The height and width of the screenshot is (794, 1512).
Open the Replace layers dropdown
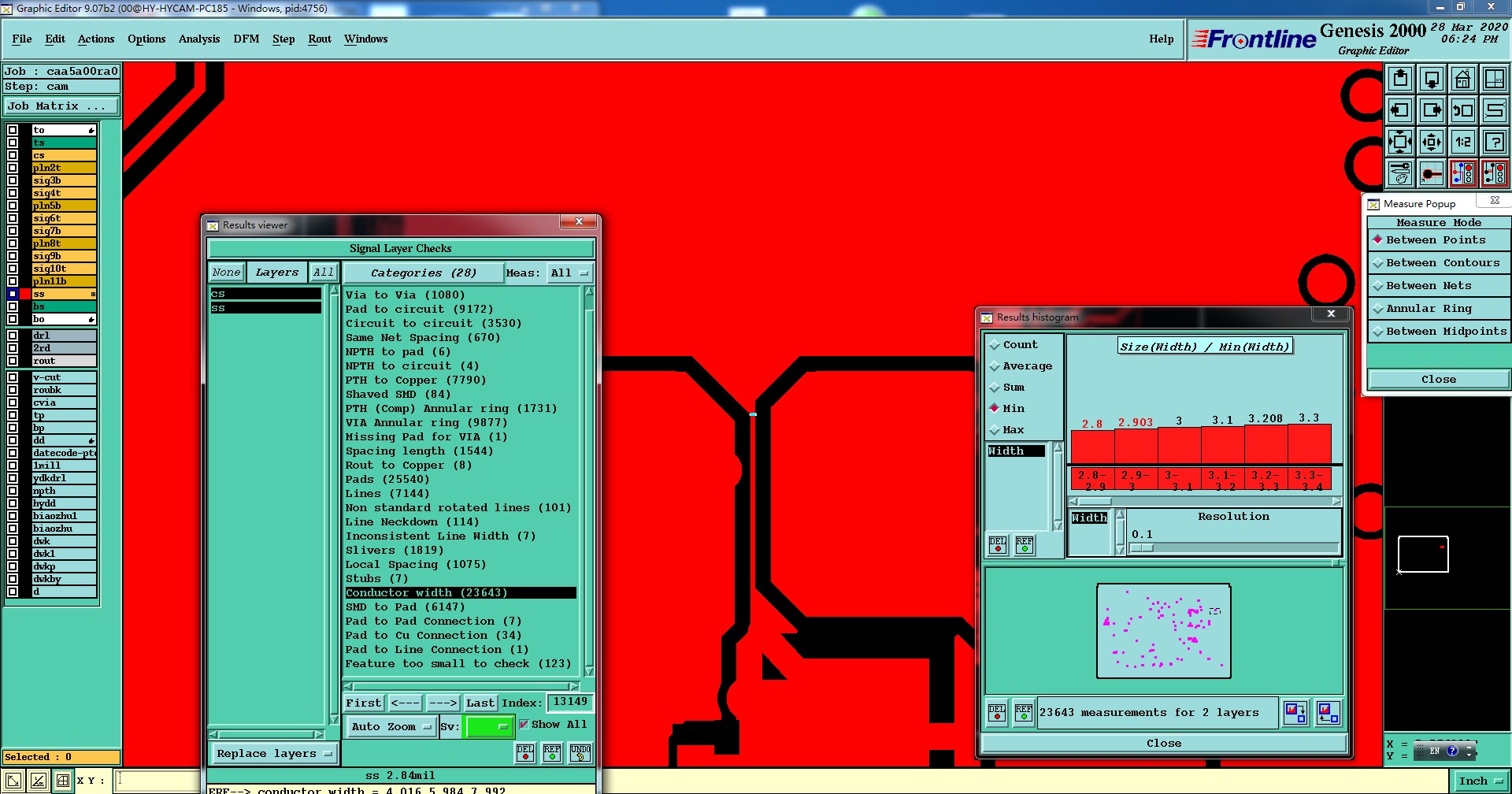pyautogui.click(x=274, y=754)
